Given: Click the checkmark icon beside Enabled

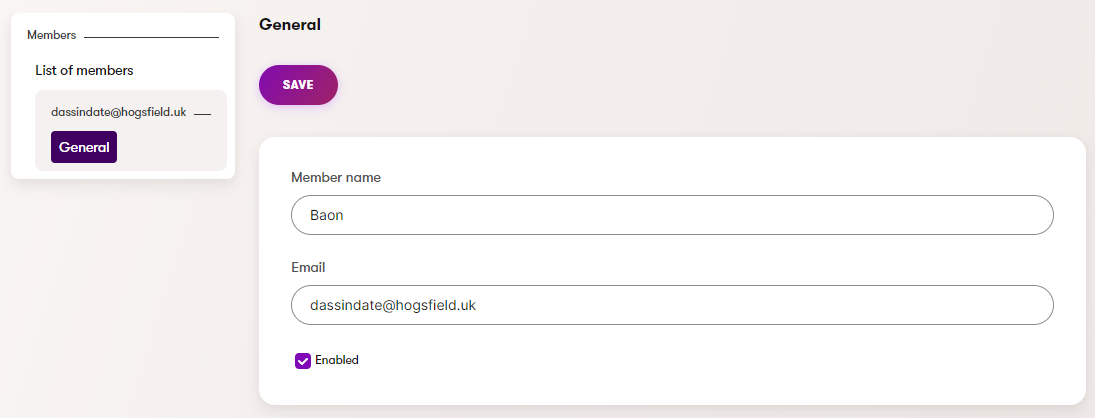Looking at the screenshot, I should (x=303, y=361).
